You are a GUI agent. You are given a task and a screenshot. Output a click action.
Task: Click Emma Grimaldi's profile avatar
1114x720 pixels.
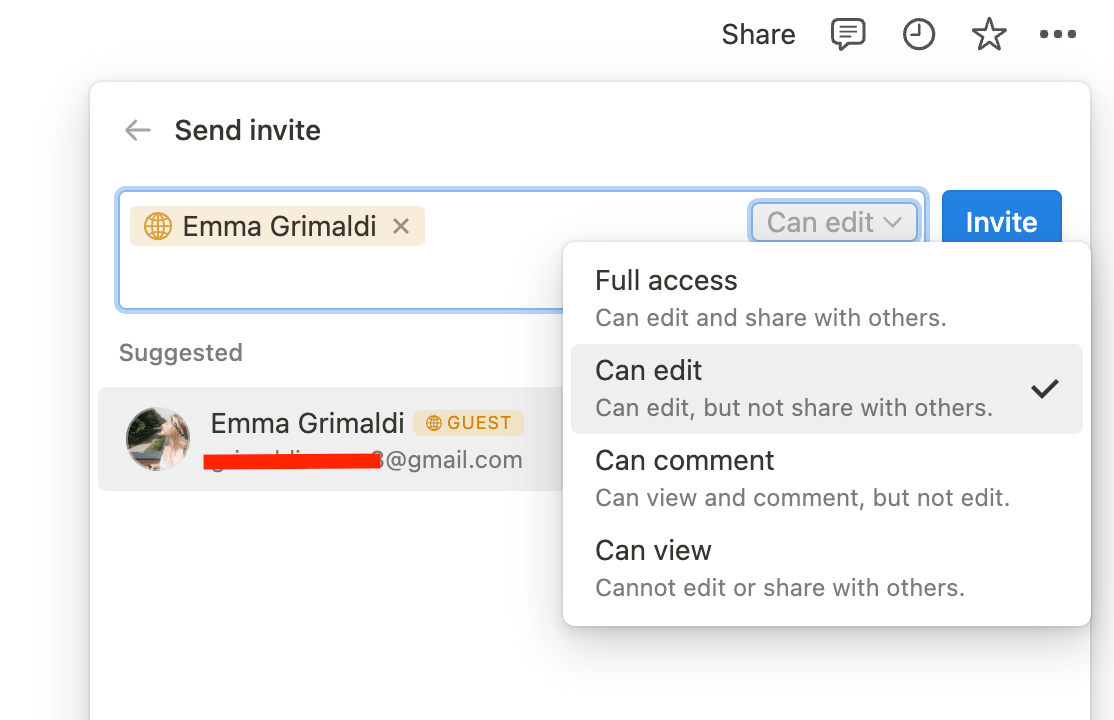tap(158, 439)
